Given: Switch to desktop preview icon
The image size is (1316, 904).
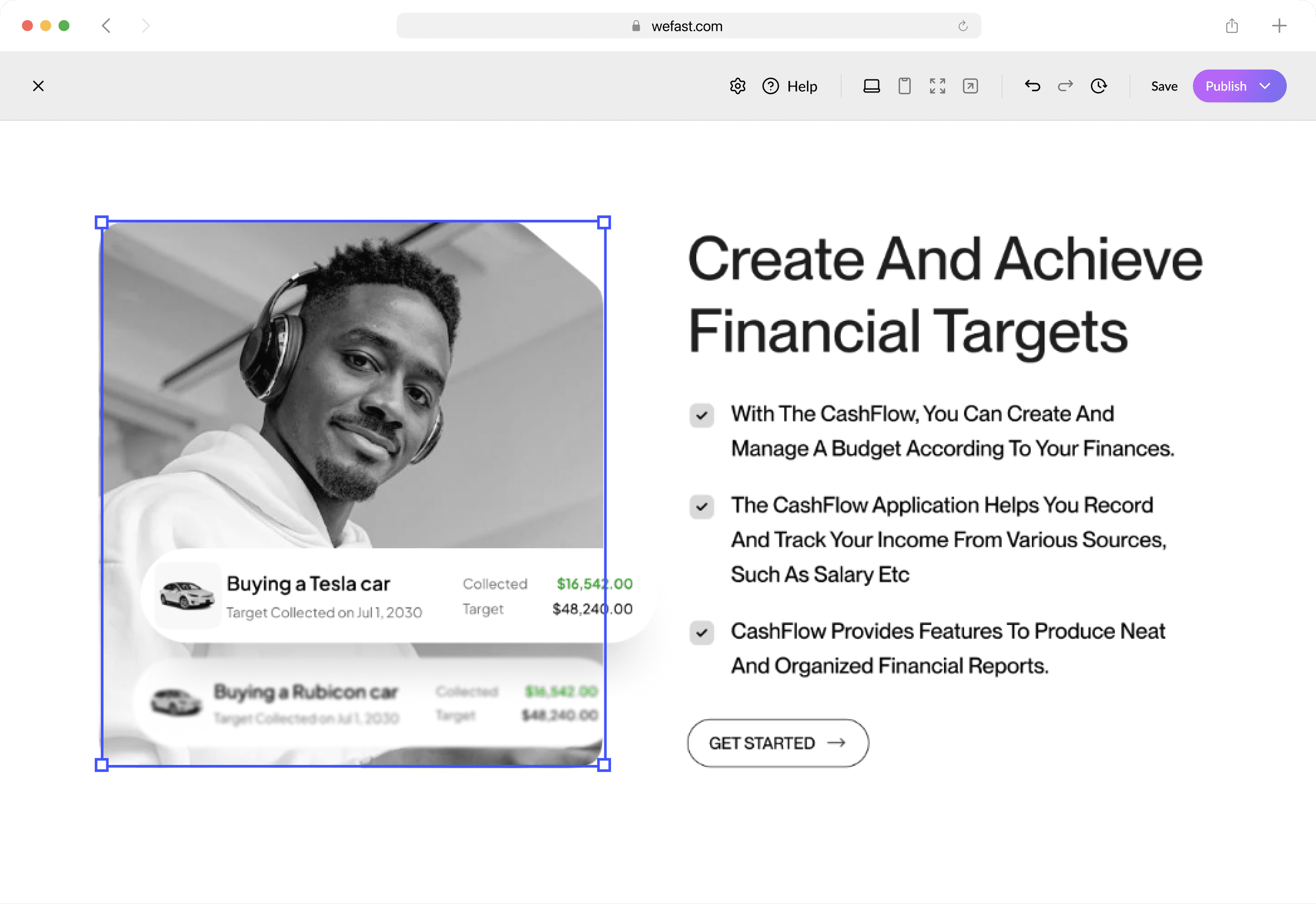Looking at the screenshot, I should (x=872, y=86).
